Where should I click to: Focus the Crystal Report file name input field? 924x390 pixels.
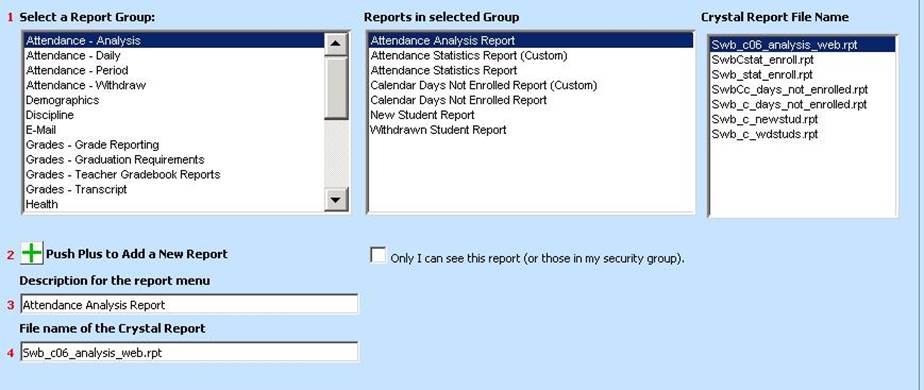click(x=189, y=352)
